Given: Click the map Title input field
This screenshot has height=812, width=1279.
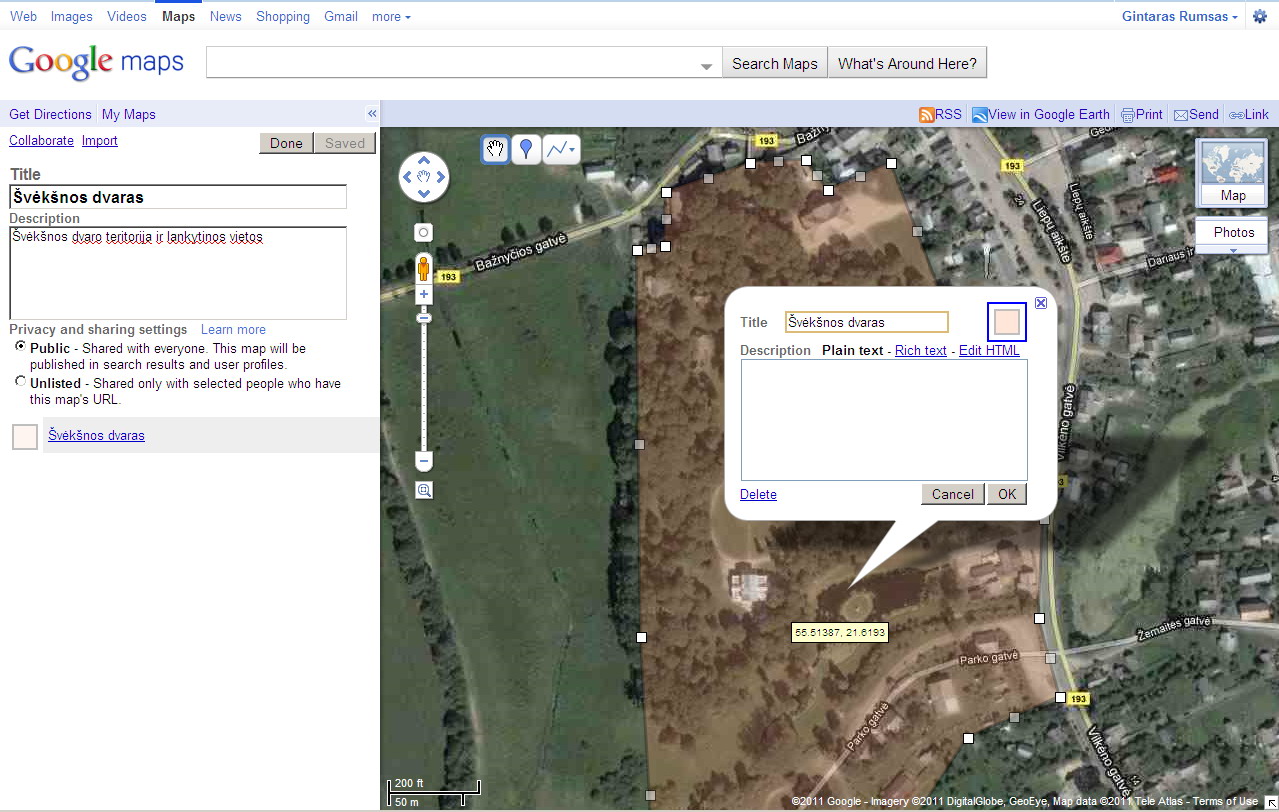Looking at the screenshot, I should point(178,197).
